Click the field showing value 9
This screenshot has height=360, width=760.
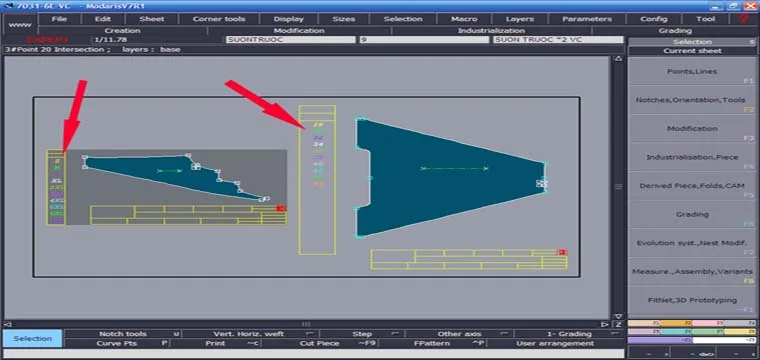coord(424,40)
